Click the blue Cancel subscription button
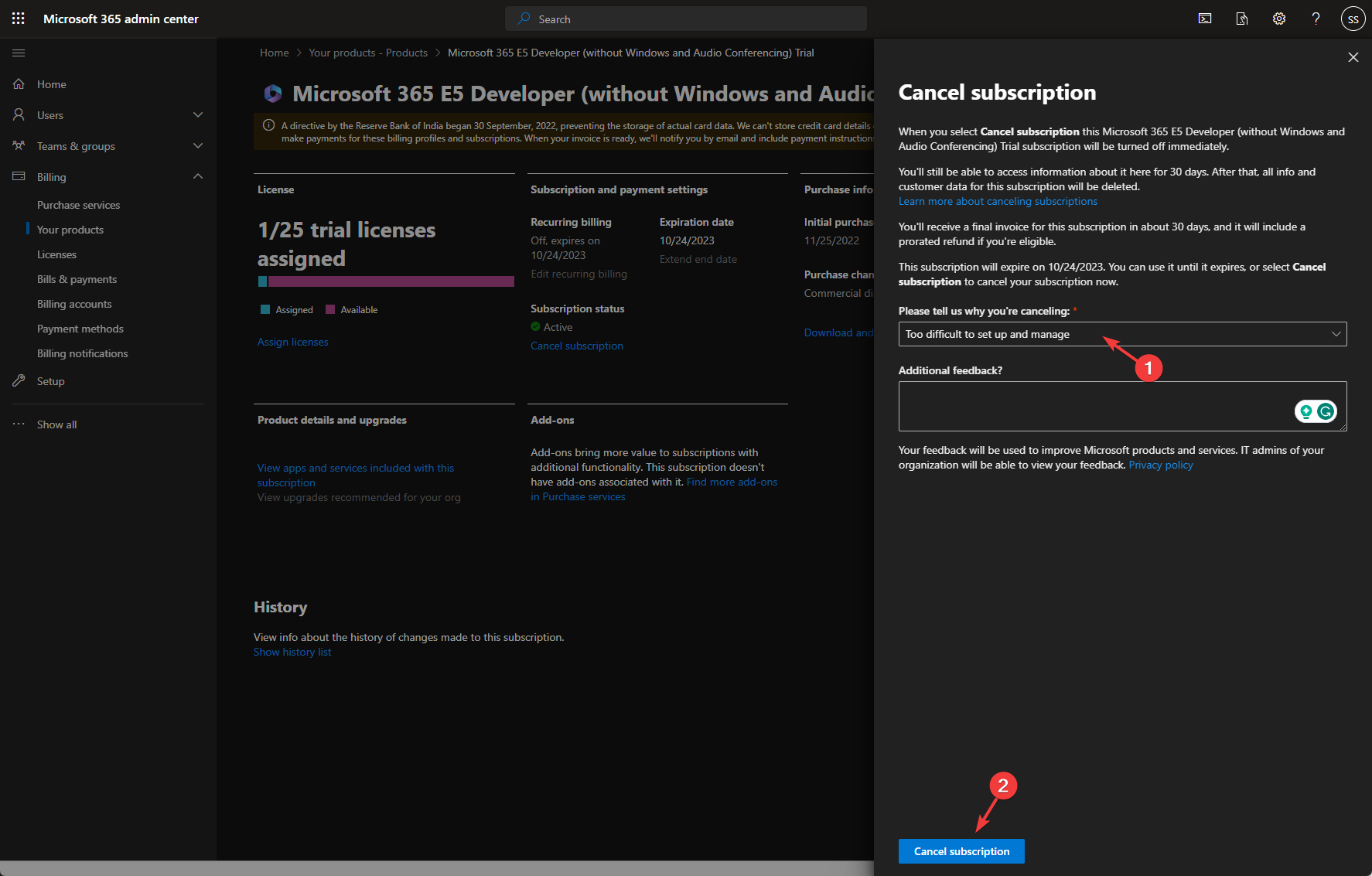 (x=961, y=851)
